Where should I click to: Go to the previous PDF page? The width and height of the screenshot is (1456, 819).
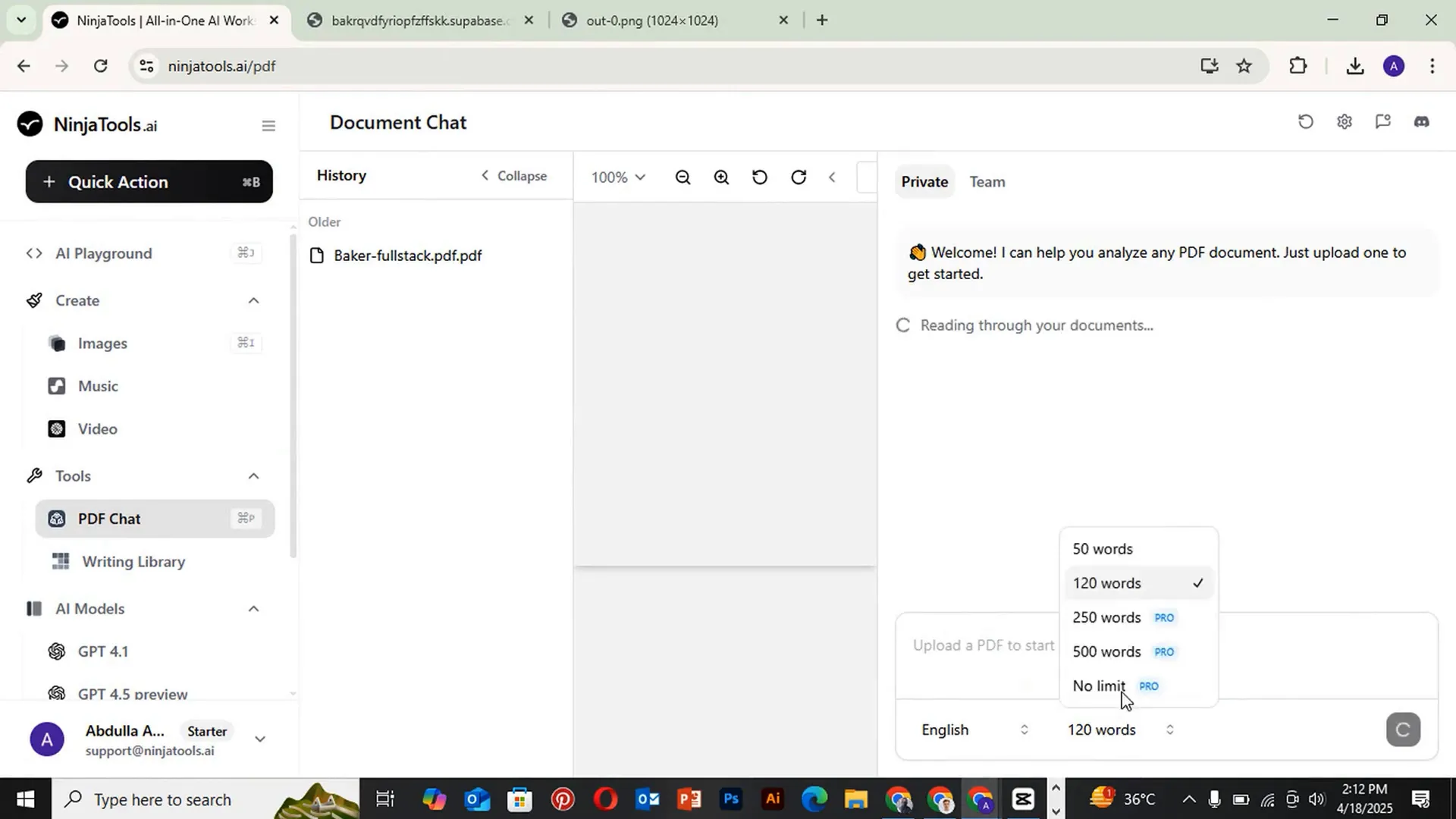coord(832,177)
